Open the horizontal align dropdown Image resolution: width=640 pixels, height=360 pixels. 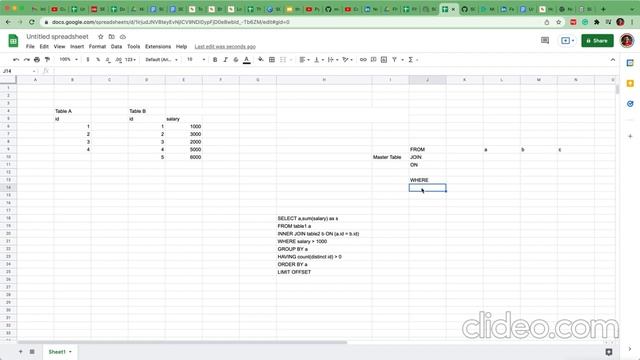[x=304, y=60]
